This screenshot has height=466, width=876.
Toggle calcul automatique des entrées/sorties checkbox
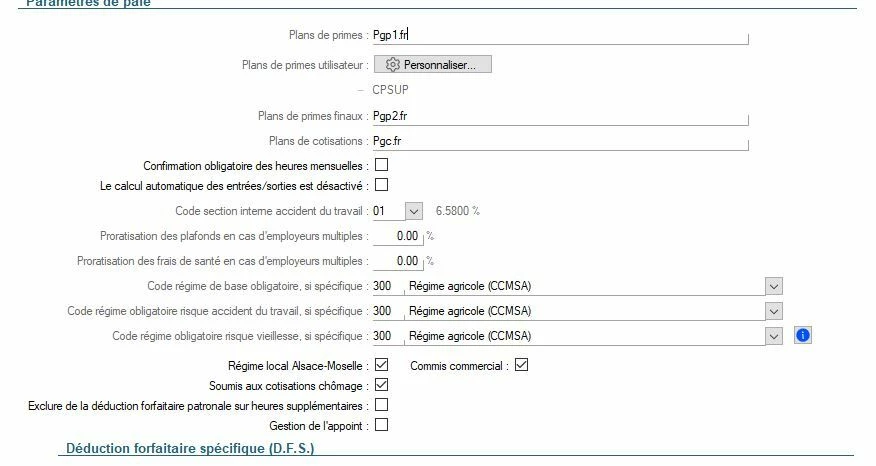[381, 185]
